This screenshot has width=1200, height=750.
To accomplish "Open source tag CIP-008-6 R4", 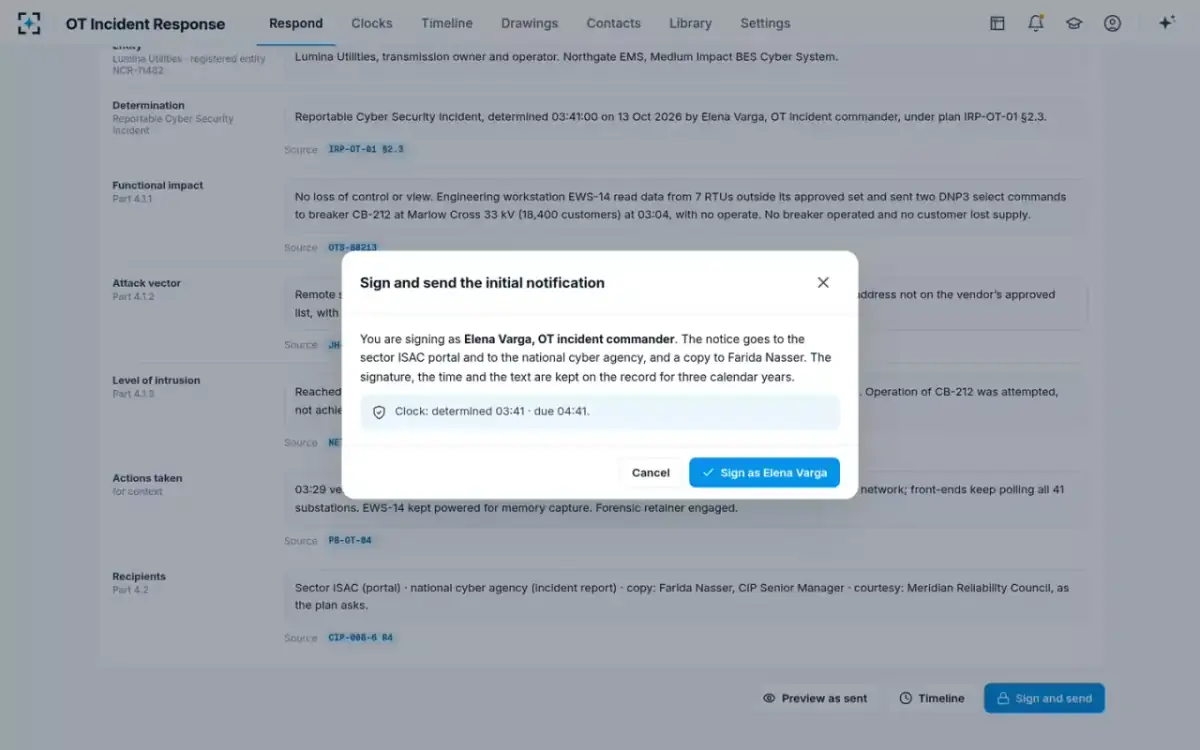I will [361, 638].
